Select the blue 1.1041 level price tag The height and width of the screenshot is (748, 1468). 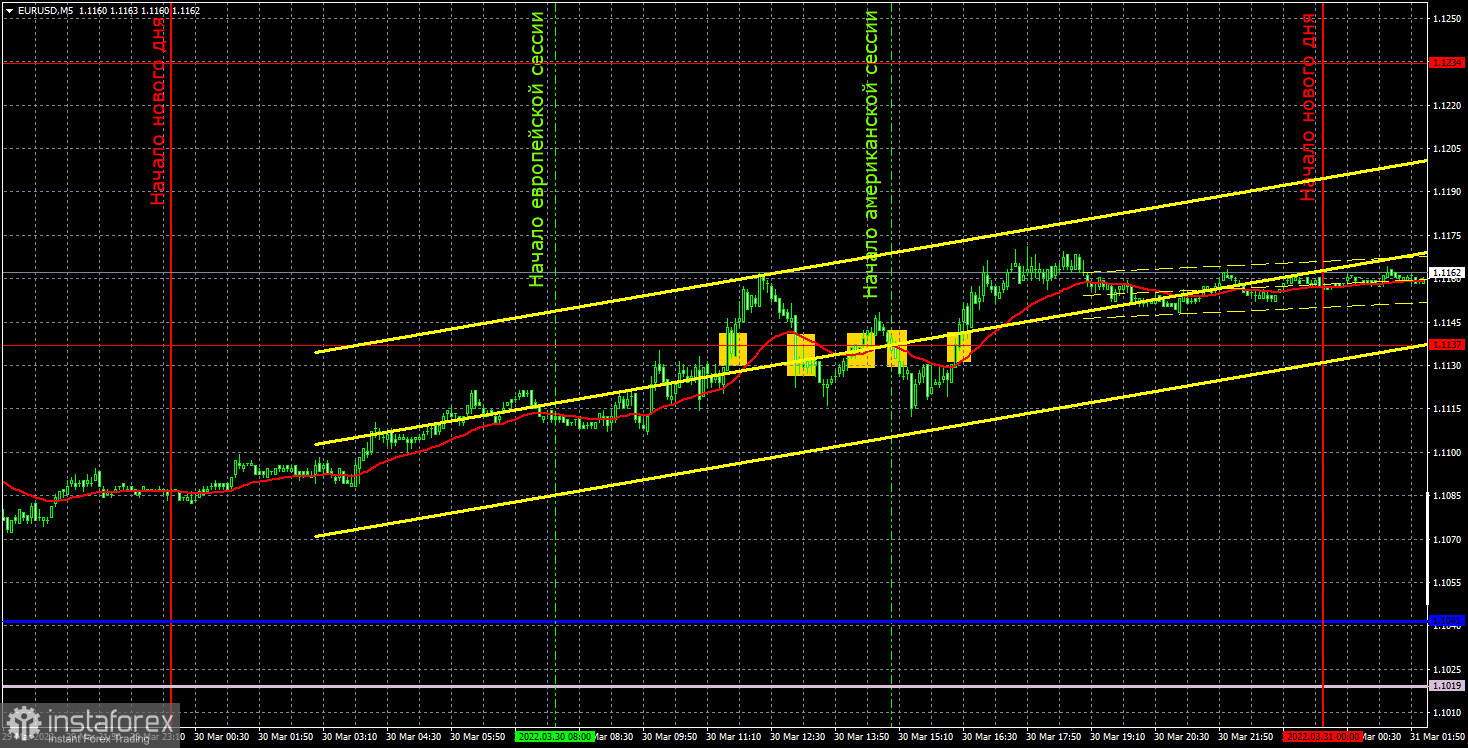(x=1447, y=622)
